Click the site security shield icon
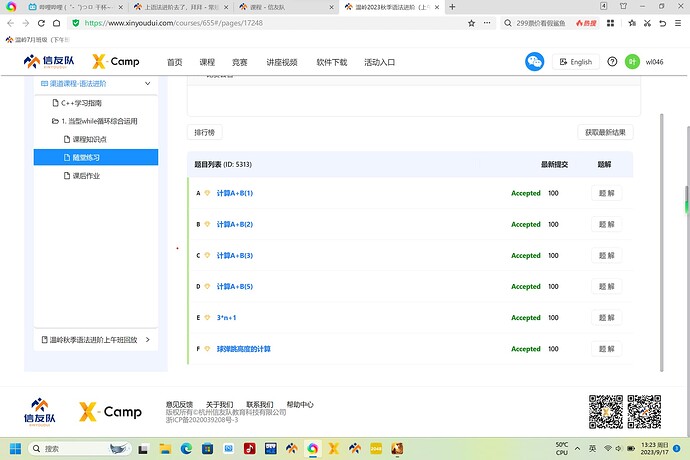Image resolution: width=690 pixels, height=460 pixels. 76,23
